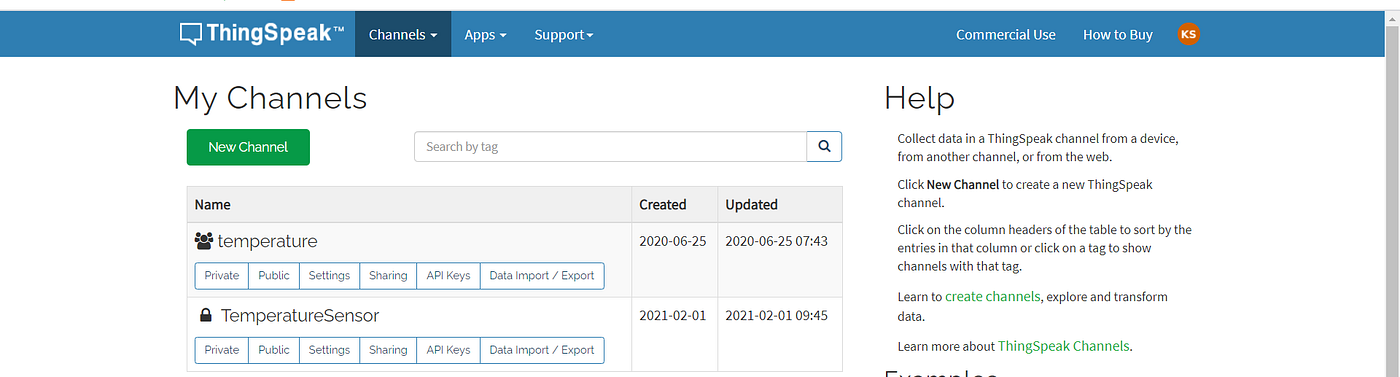Open Settings for temperature channel

pos(329,276)
